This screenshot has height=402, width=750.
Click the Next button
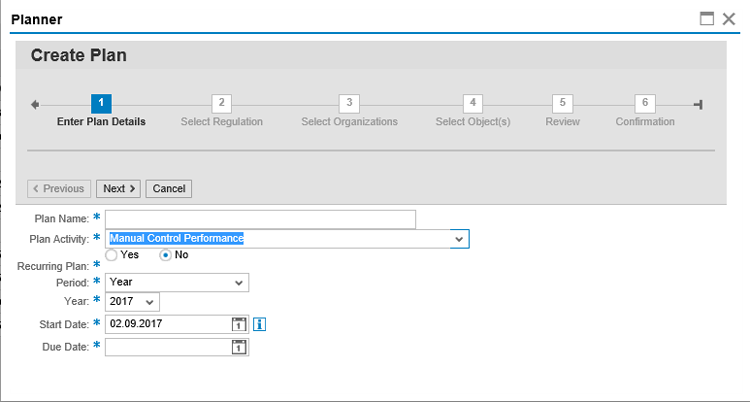(119, 188)
